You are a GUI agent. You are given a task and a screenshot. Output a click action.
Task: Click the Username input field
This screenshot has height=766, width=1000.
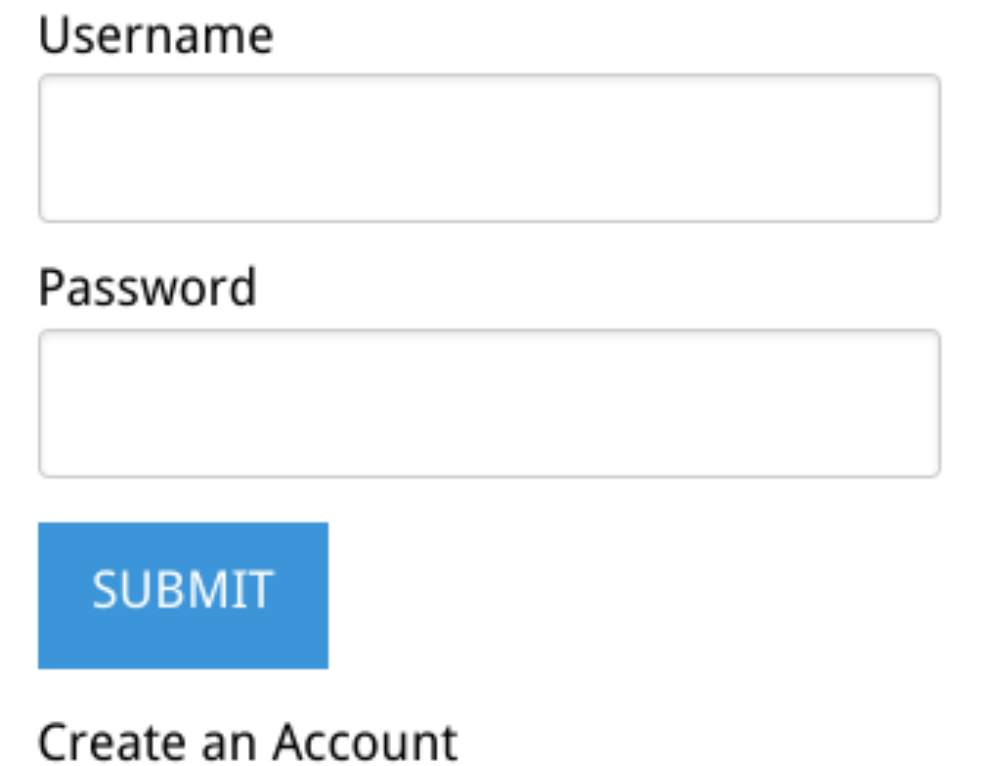click(489, 148)
